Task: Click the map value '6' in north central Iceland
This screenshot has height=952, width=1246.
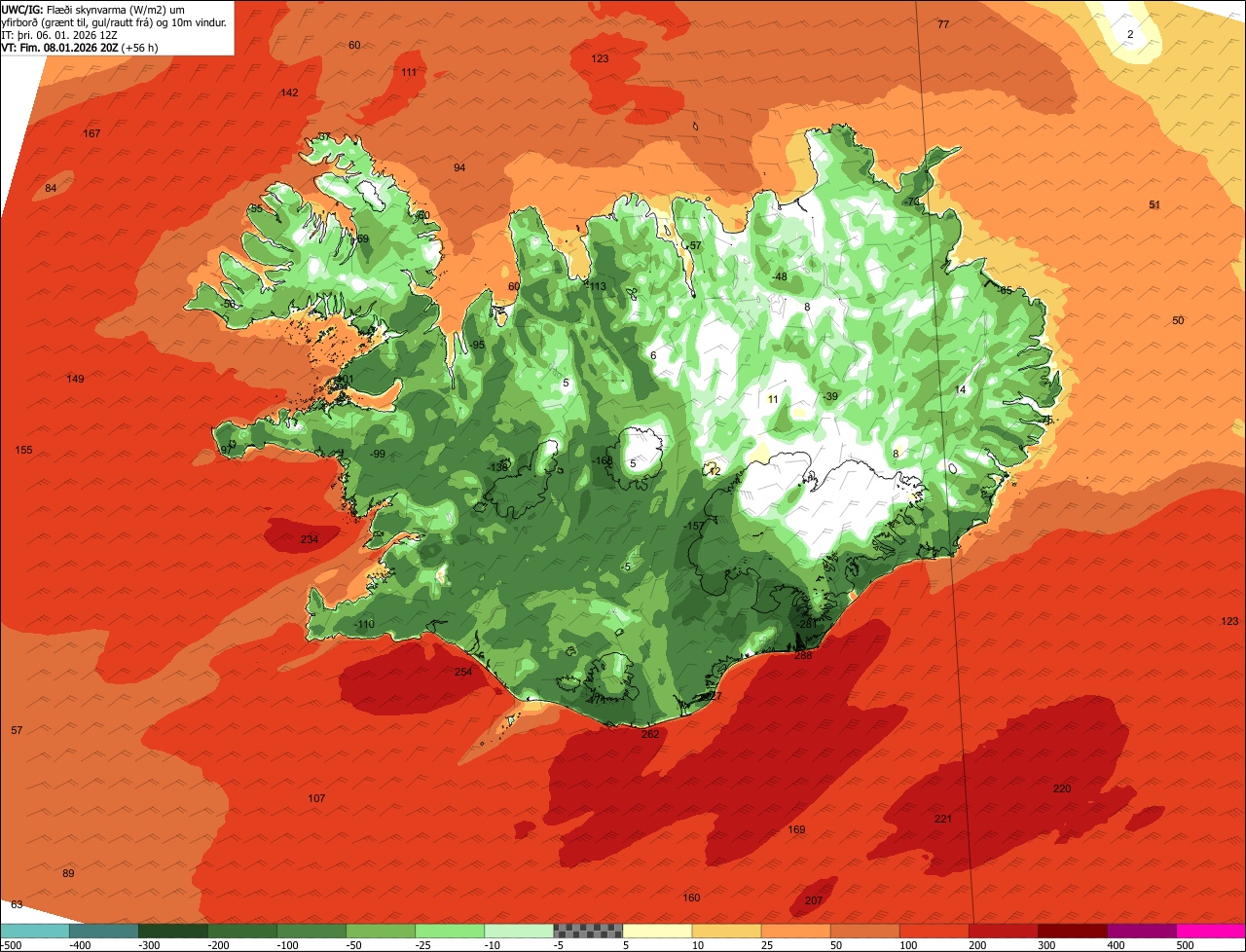Action: click(653, 356)
